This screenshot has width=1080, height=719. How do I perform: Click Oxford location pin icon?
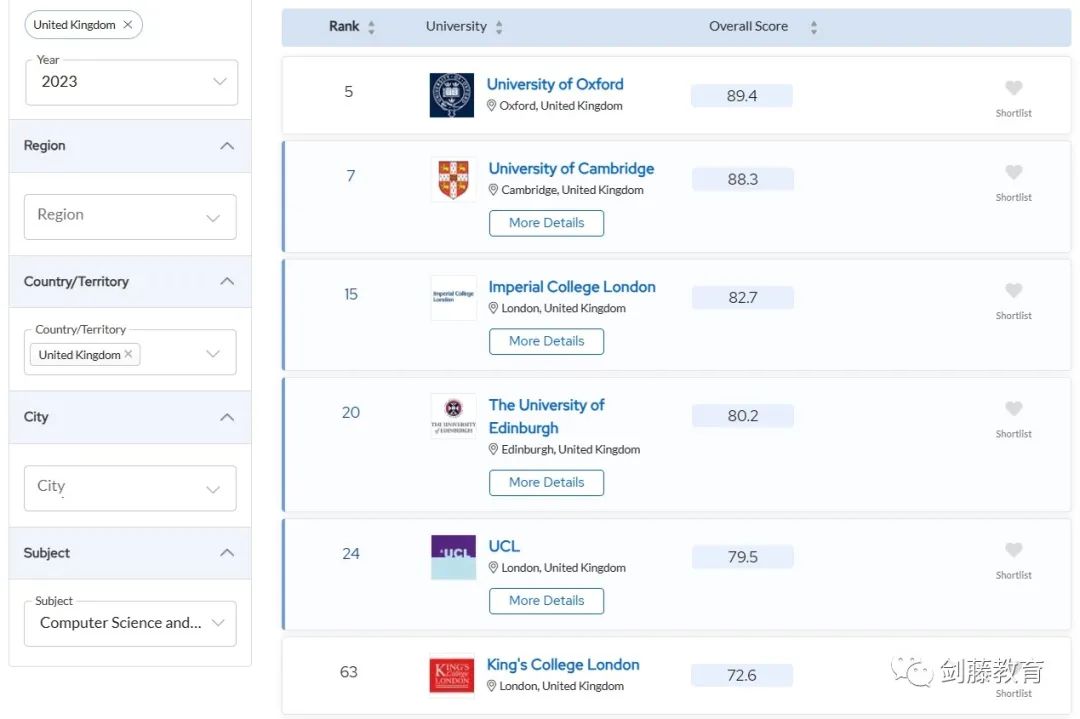491,105
